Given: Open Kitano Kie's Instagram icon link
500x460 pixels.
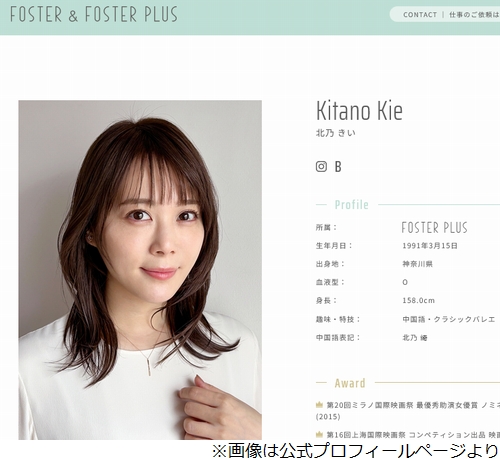Looking at the screenshot, I should (x=321, y=166).
